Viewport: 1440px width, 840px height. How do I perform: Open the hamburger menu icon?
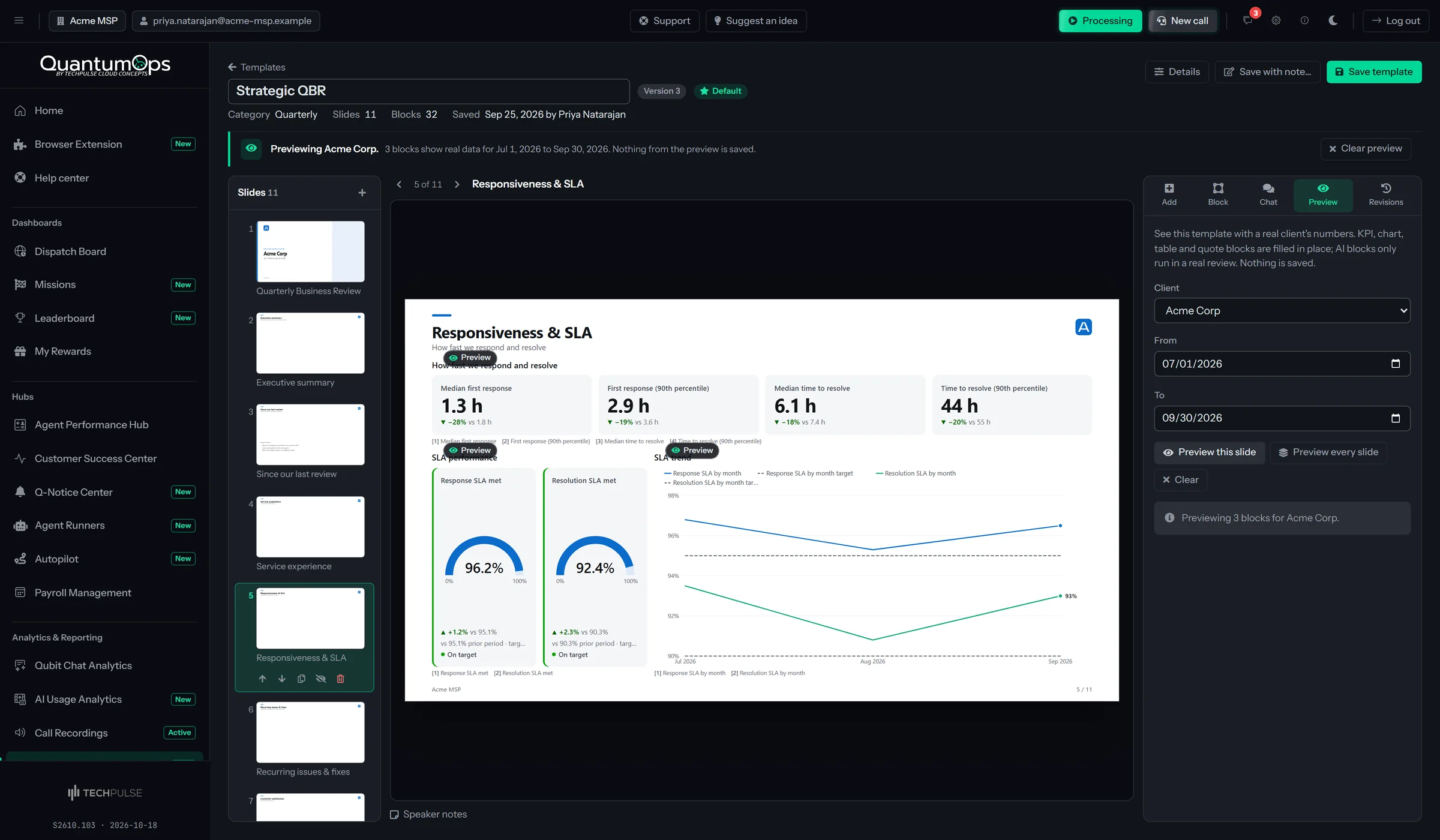point(19,20)
